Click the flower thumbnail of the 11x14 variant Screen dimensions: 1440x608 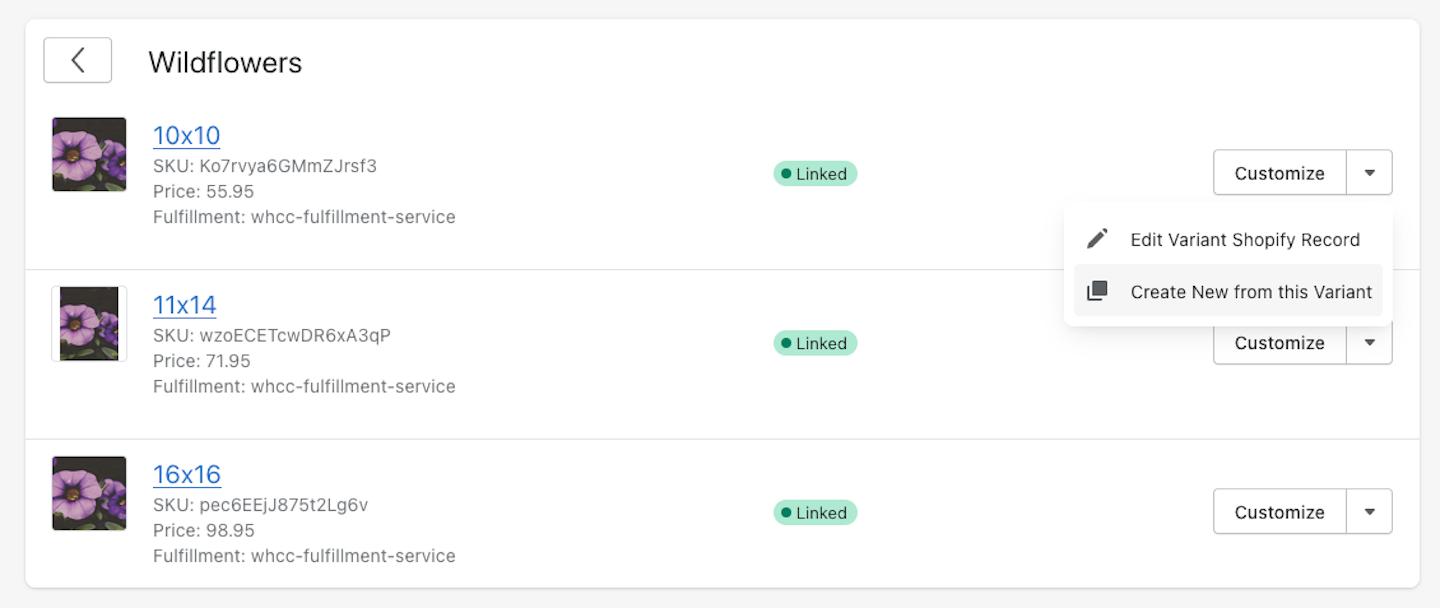click(x=89, y=324)
